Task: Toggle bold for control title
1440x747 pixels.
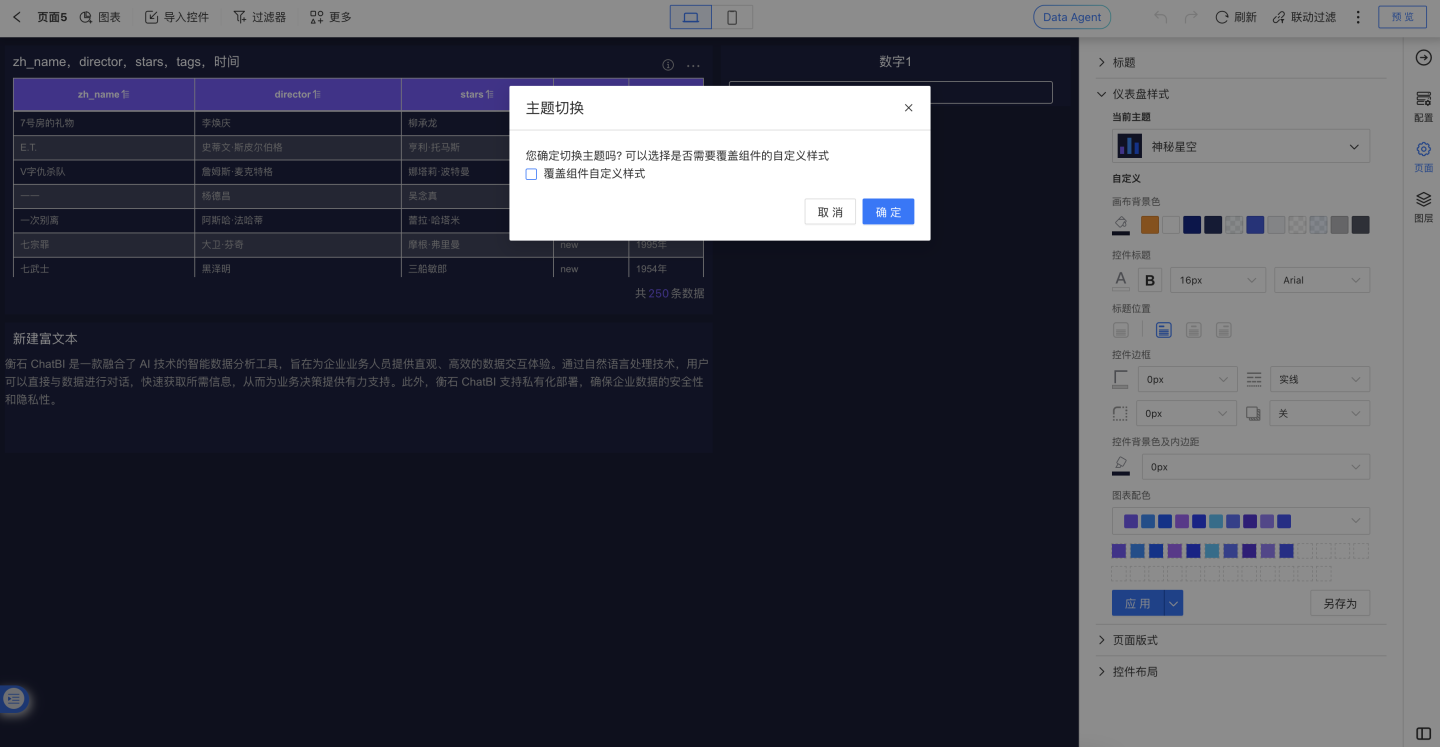Action: click(1150, 280)
